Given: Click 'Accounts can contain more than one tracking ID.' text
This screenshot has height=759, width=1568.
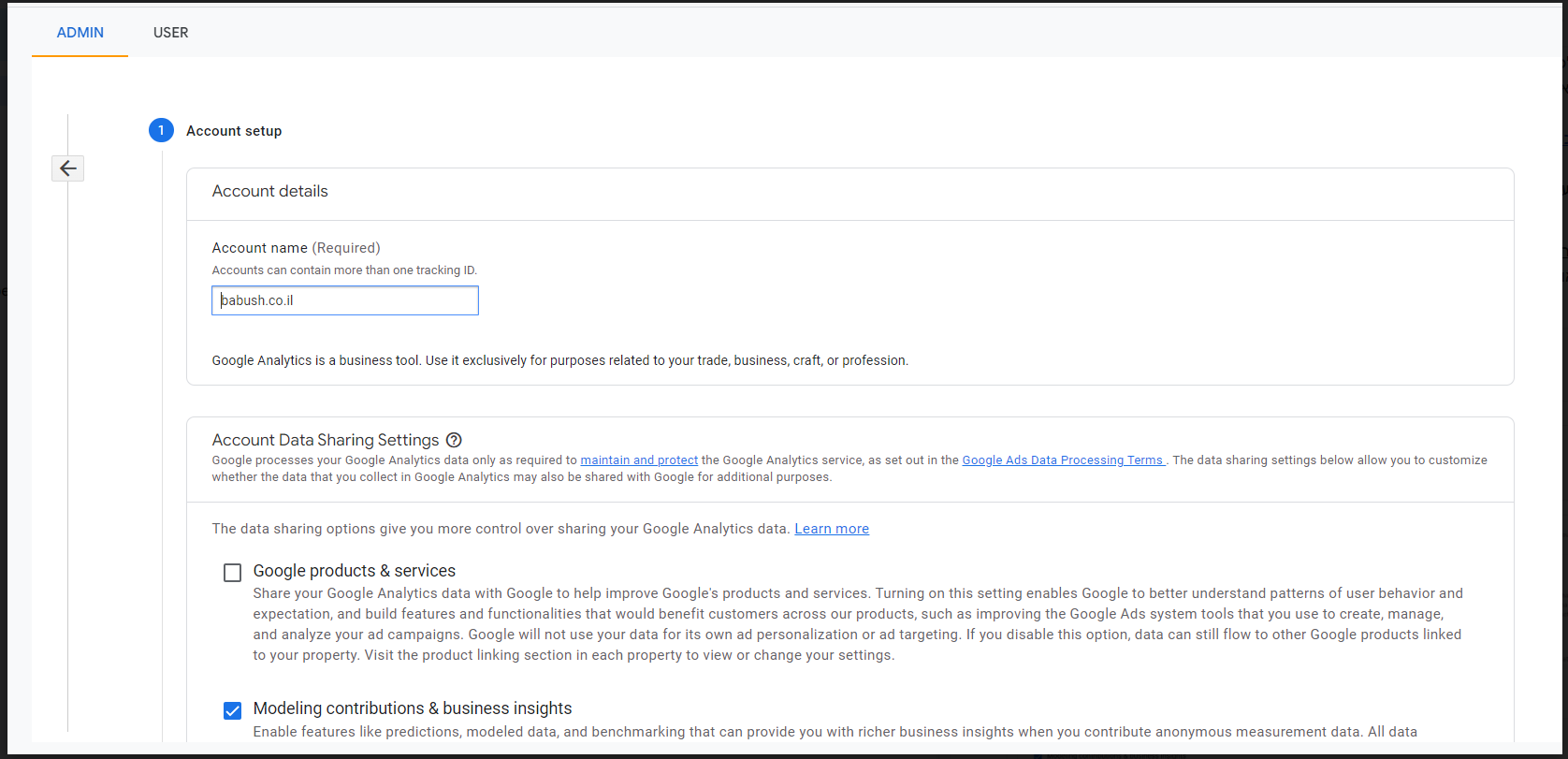Looking at the screenshot, I should pyautogui.click(x=344, y=270).
